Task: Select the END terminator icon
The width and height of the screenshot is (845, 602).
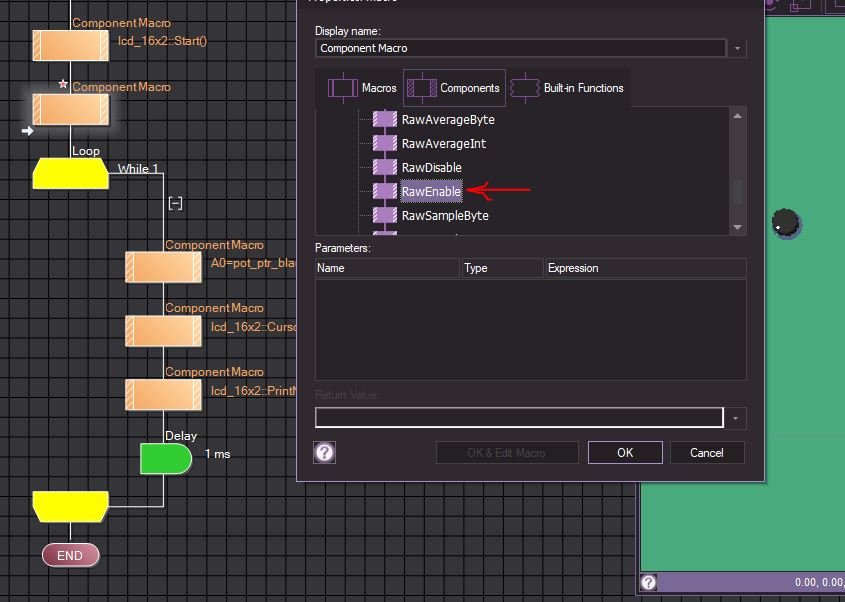Action: pos(70,555)
